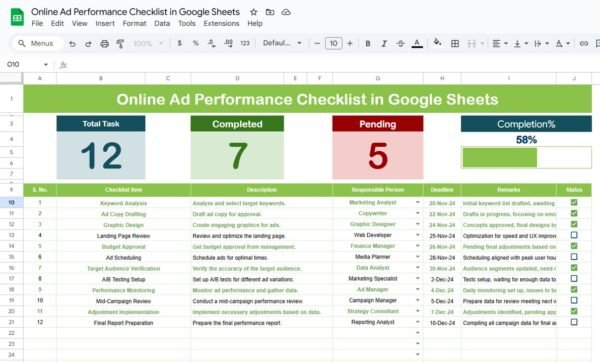Open the cell borders options

455,44
